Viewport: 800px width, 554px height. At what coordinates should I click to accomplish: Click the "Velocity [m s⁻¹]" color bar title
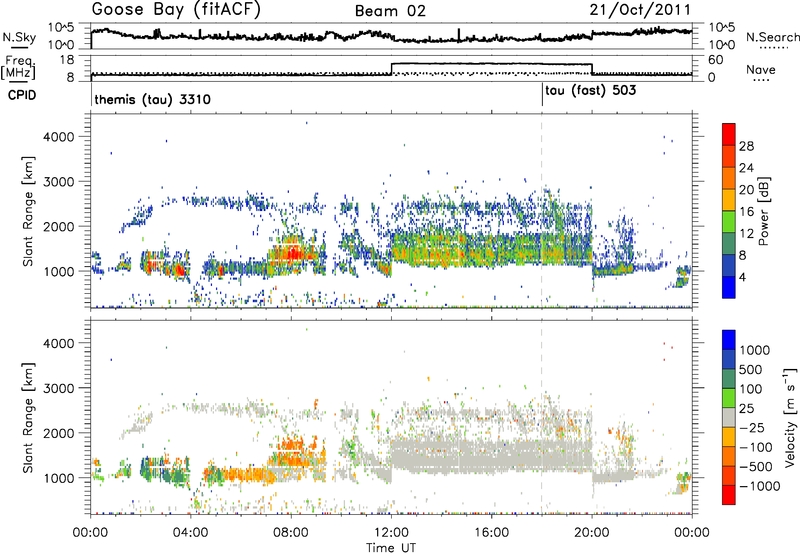pyautogui.click(x=790, y=417)
